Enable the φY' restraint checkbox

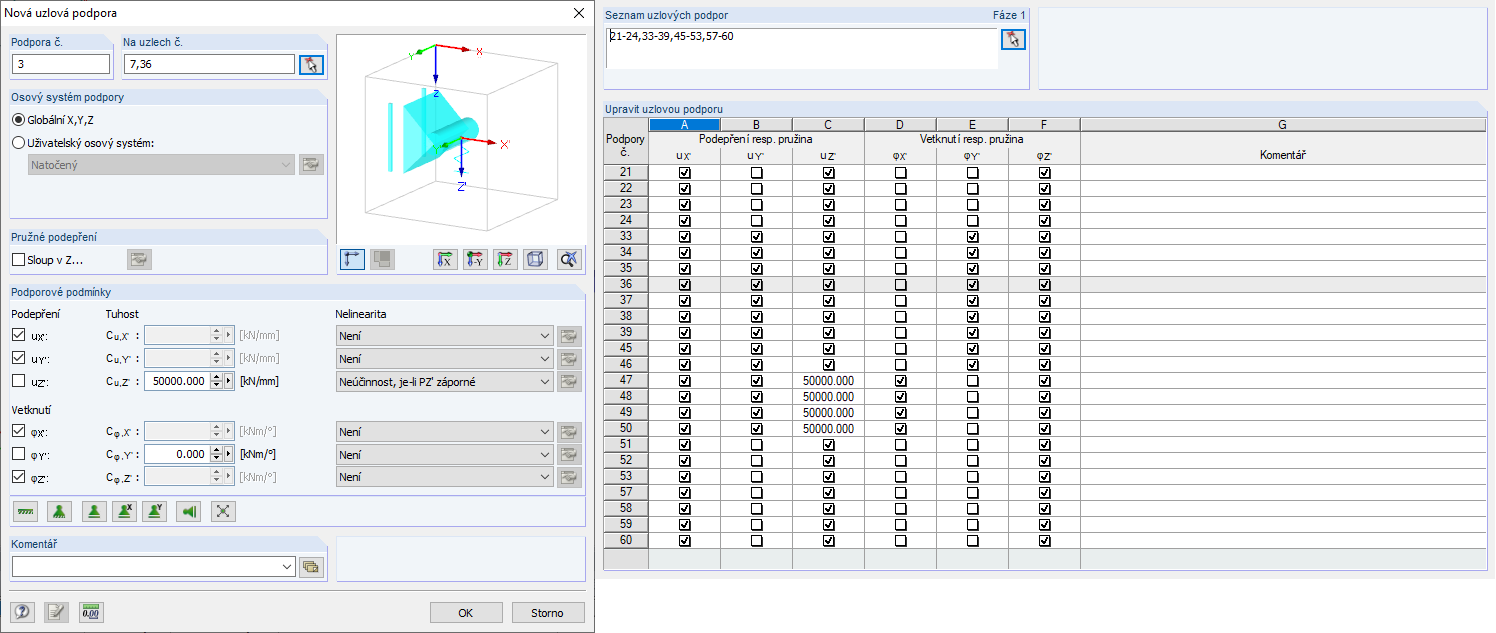point(19,454)
